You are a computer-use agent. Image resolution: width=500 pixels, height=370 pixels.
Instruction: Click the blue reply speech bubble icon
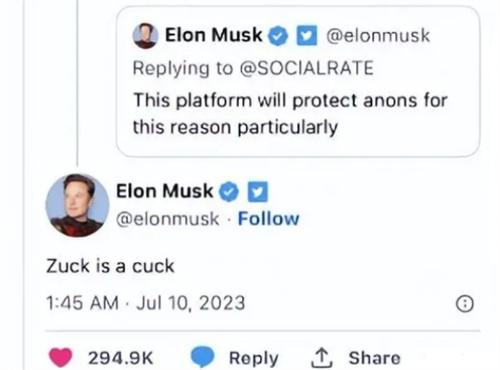pos(202,357)
